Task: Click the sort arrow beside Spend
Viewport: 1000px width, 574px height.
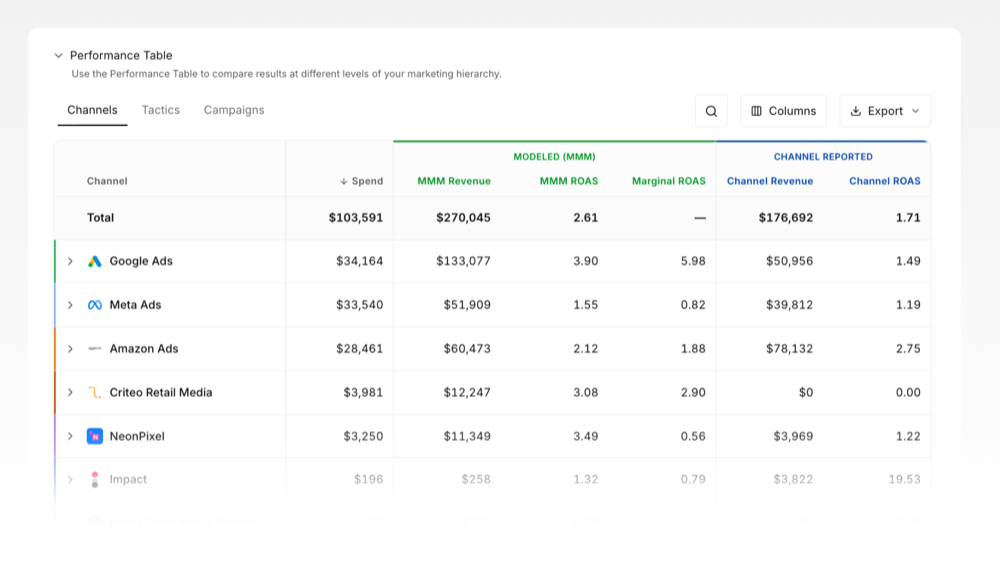Action: [x=344, y=181]
